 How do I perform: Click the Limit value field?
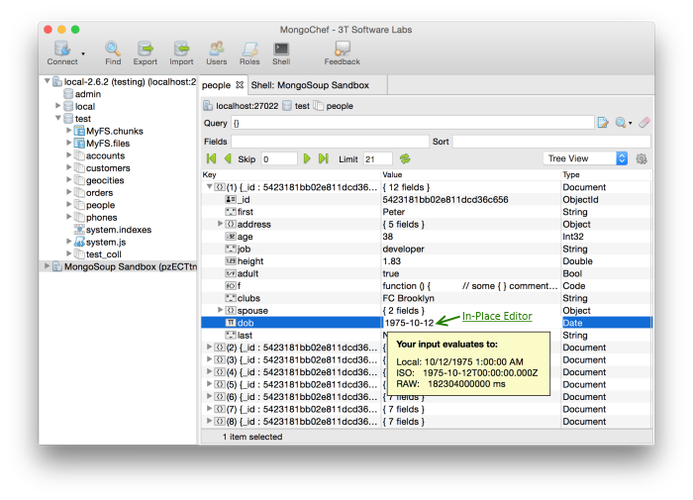point(377,159)
